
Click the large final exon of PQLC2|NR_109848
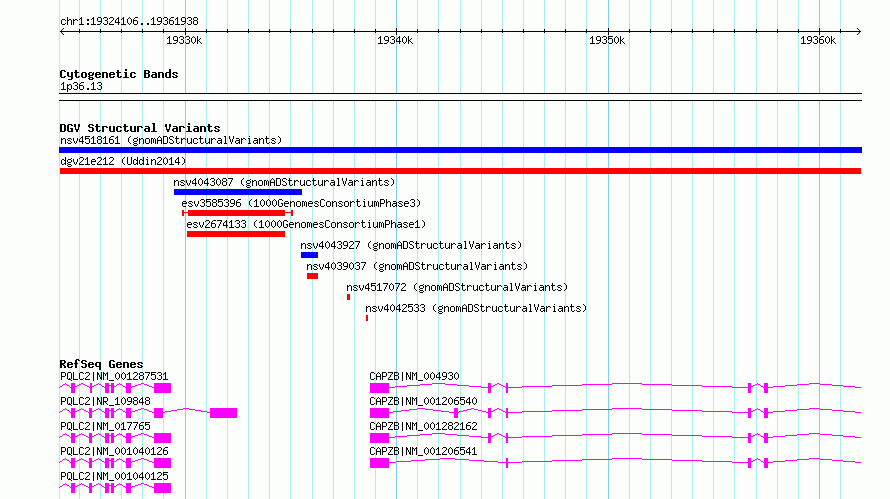click(x=223, y=413)
